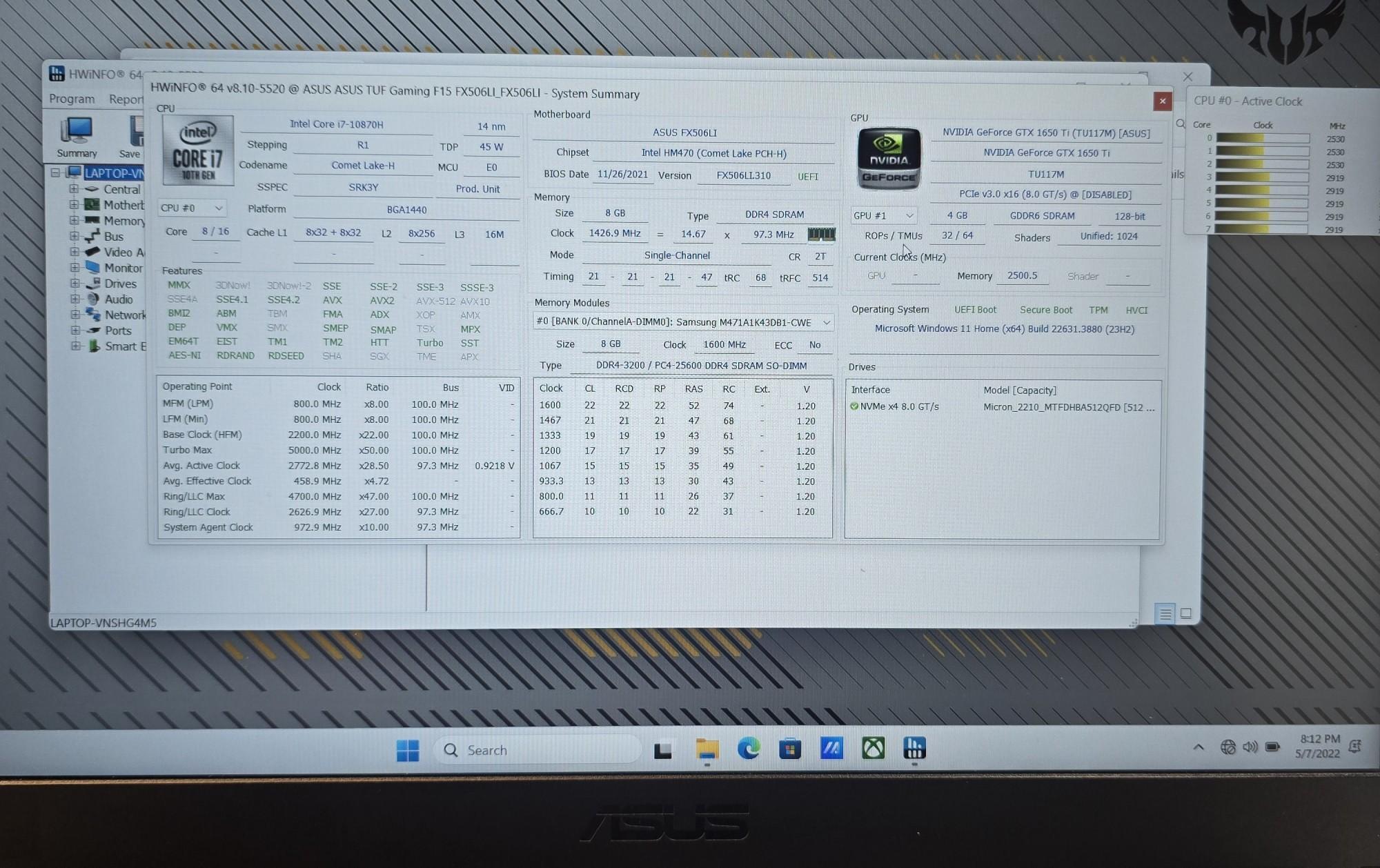Click the Windows Start button

coord(408,750)
